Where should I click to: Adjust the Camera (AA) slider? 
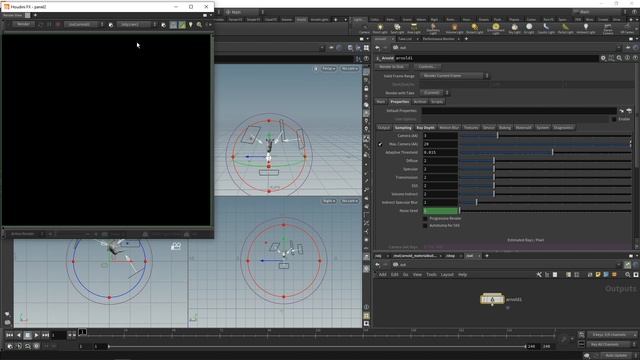545,136
